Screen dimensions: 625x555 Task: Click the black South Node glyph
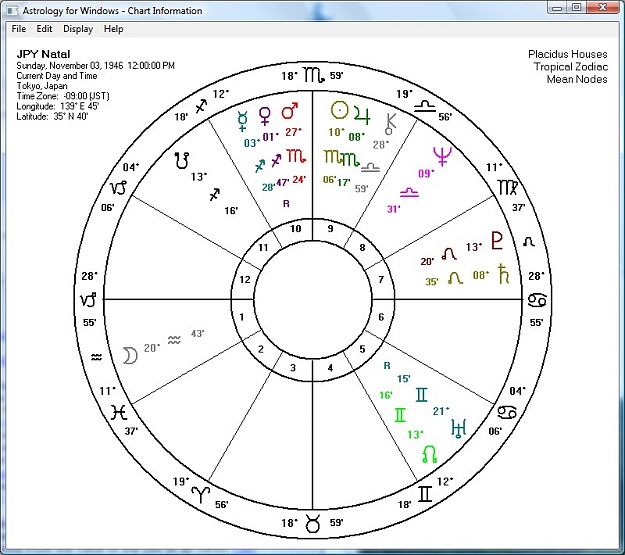(182, 160)
